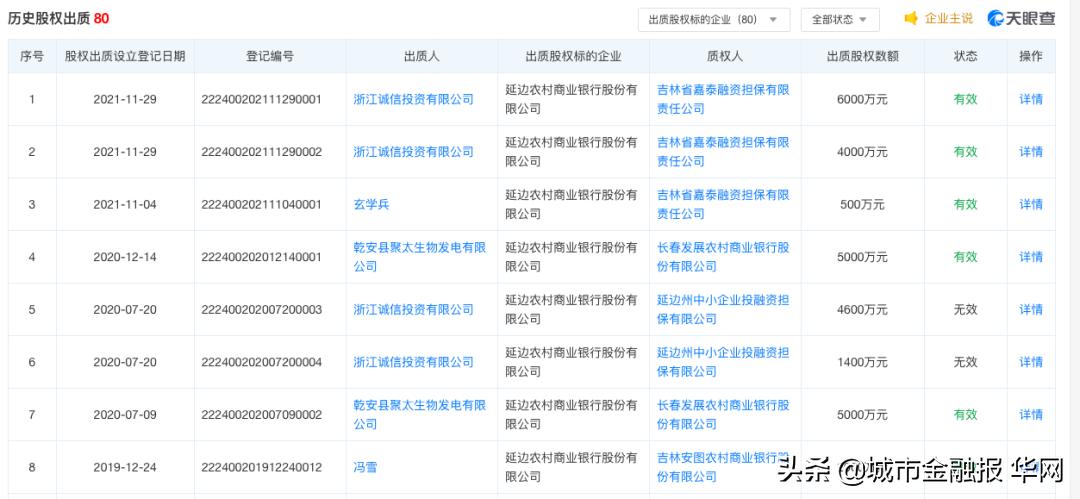Click the amount 500万元
This screenshot has height=499, width=1080.
coord(862,204)
